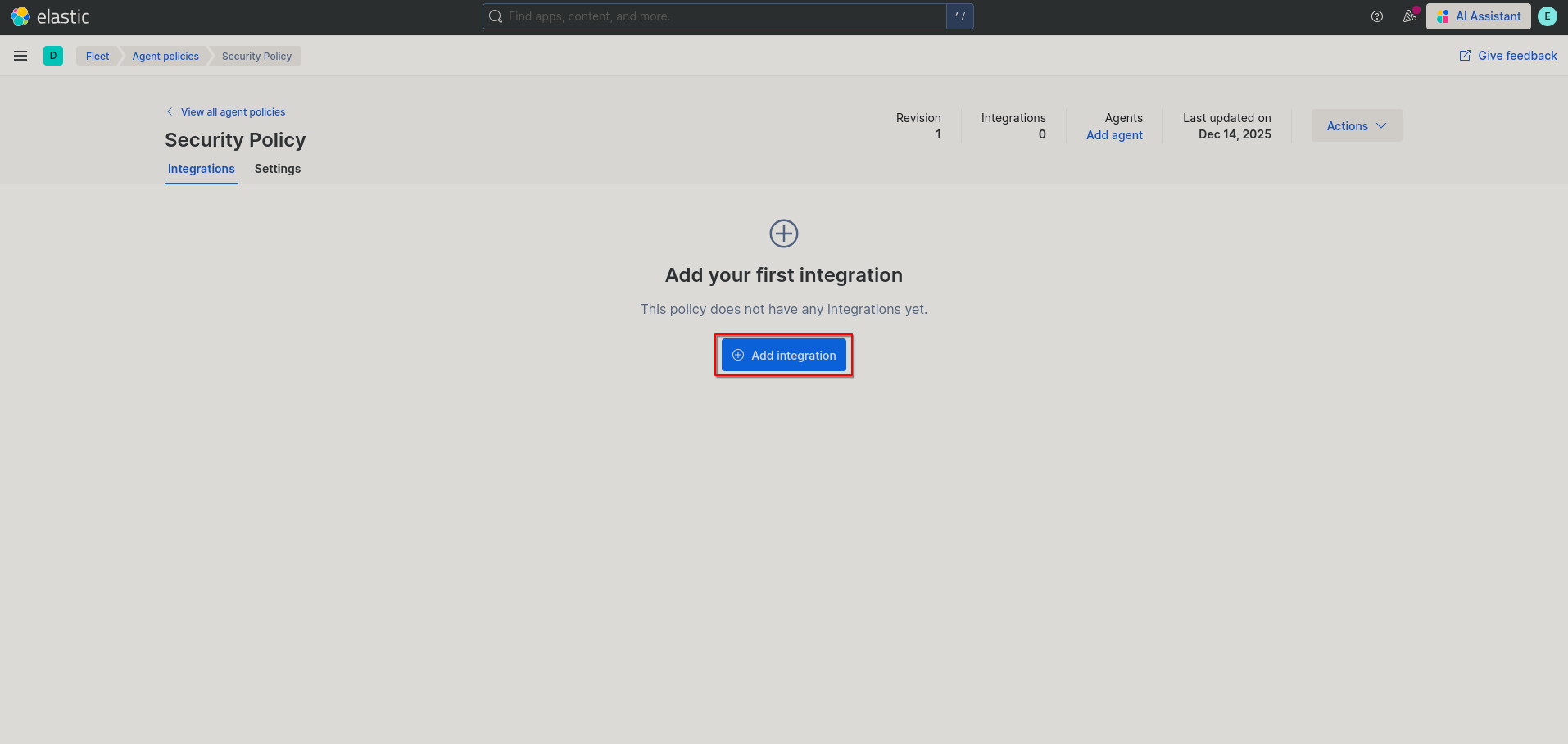Click the keyboard shortcut hint in search bar

pyautogui.click(x=960, y=16)
